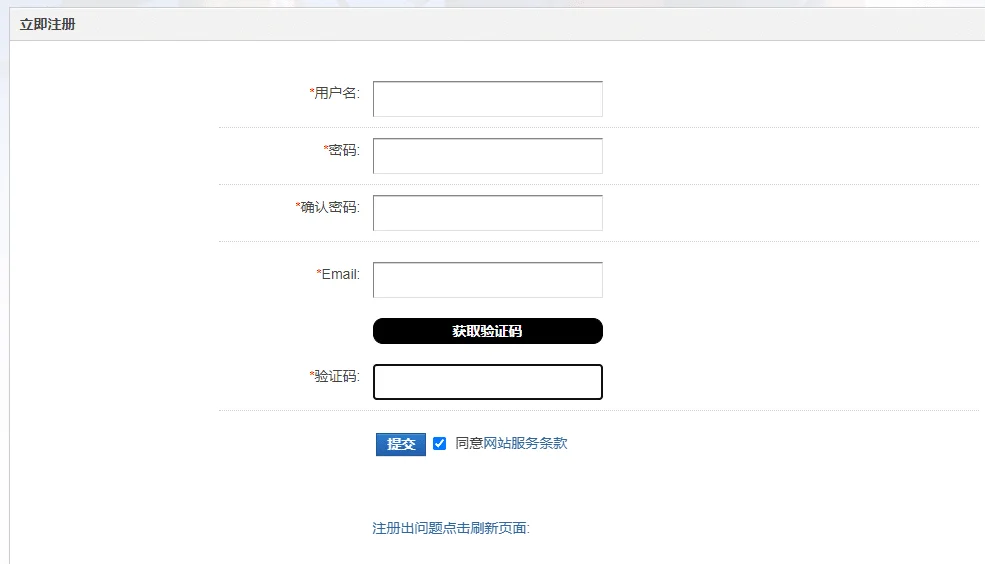Image resolution: width=985 pixels, height=564 pixels.
Task: Click the 注册出问题点击刷新页面 refresh link
Action: 451,528
